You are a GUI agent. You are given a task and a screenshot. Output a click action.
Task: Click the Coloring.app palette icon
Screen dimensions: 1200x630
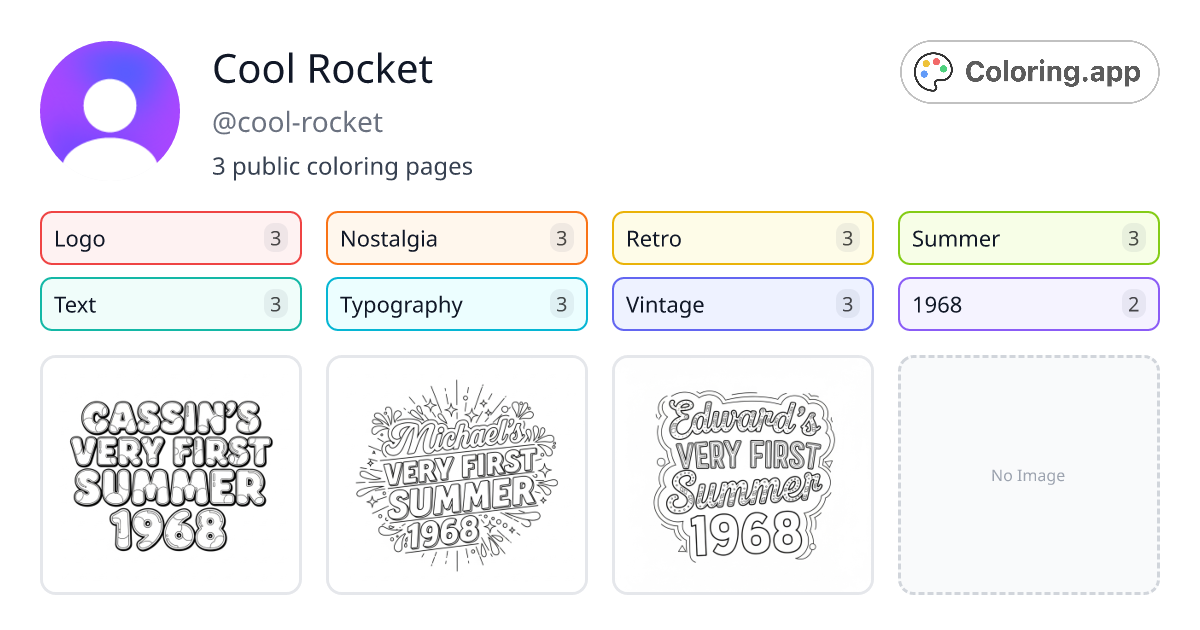tap(934, 71)
